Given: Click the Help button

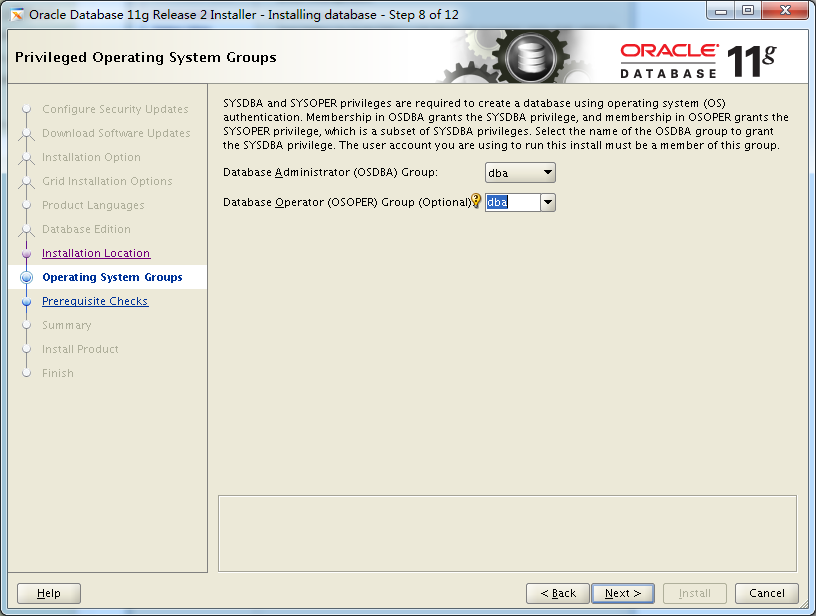Looking at the screenshot, I should [49, 593].
